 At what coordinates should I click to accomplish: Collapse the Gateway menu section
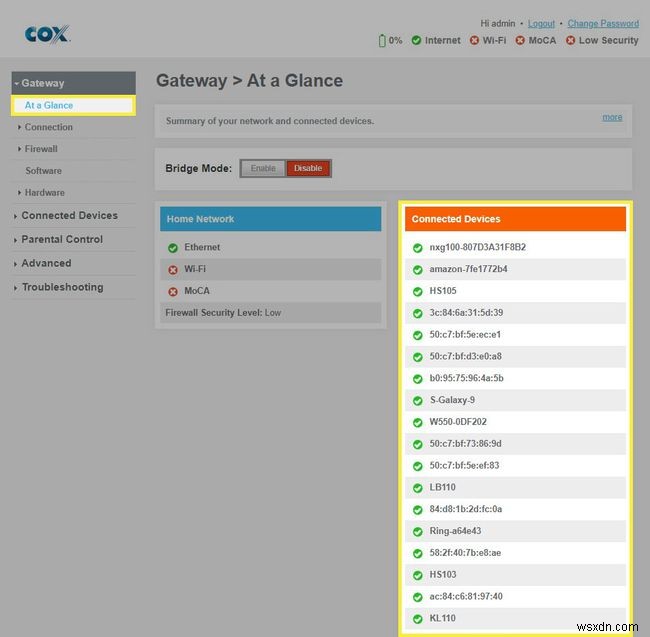pos(73,83)
